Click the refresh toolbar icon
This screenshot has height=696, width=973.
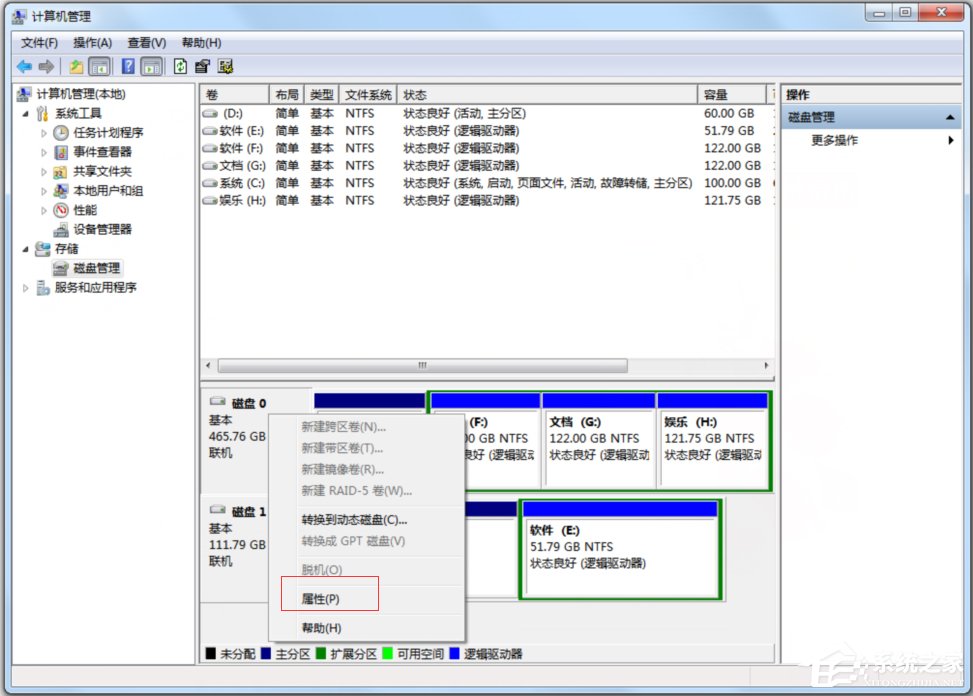(x=181, y=66)
